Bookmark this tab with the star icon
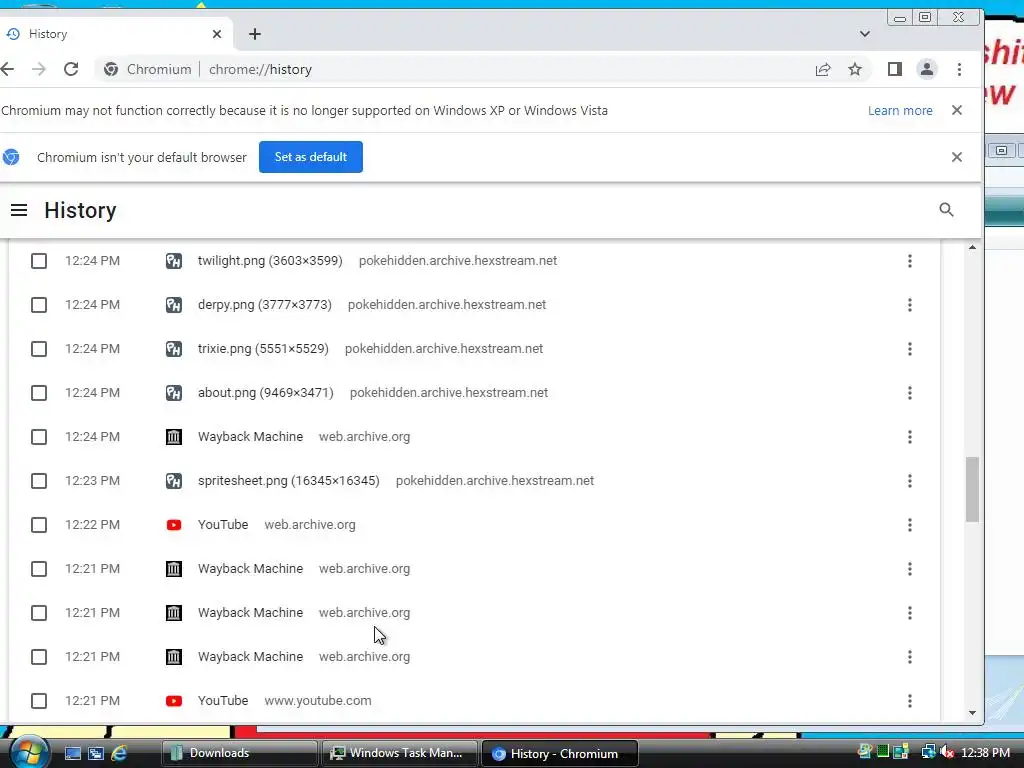The image size is (1024, 768). click(855, 69)
